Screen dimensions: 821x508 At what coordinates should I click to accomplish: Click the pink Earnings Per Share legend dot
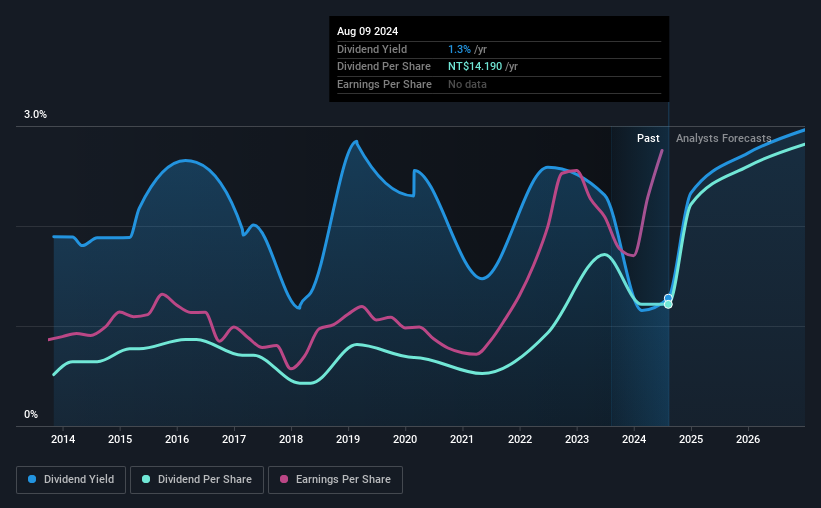pyautogui.click(x=284, y=479)
